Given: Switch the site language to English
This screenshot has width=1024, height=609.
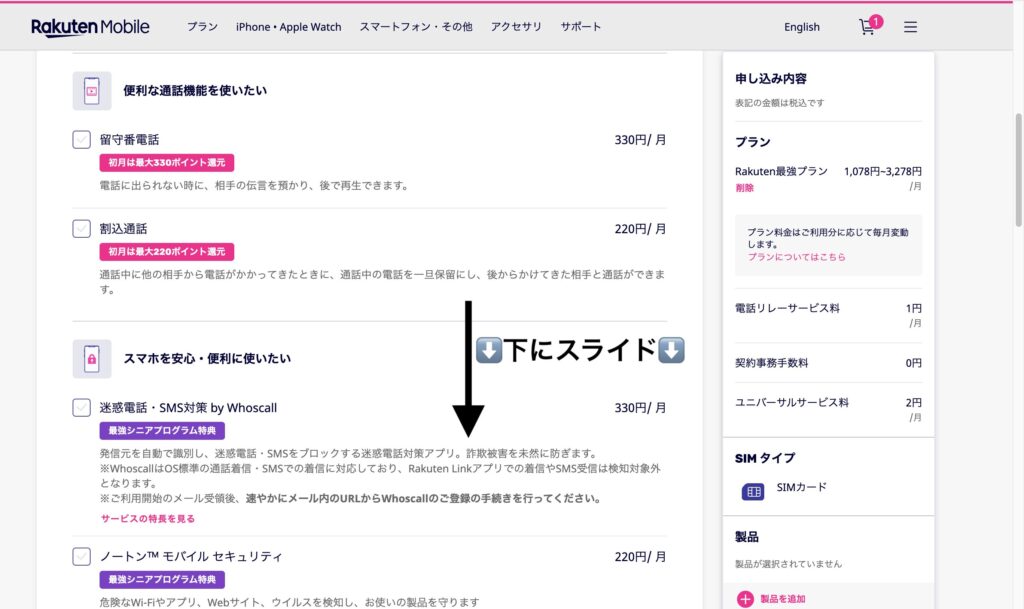Looking at the screenshot, I should [802, 27].
